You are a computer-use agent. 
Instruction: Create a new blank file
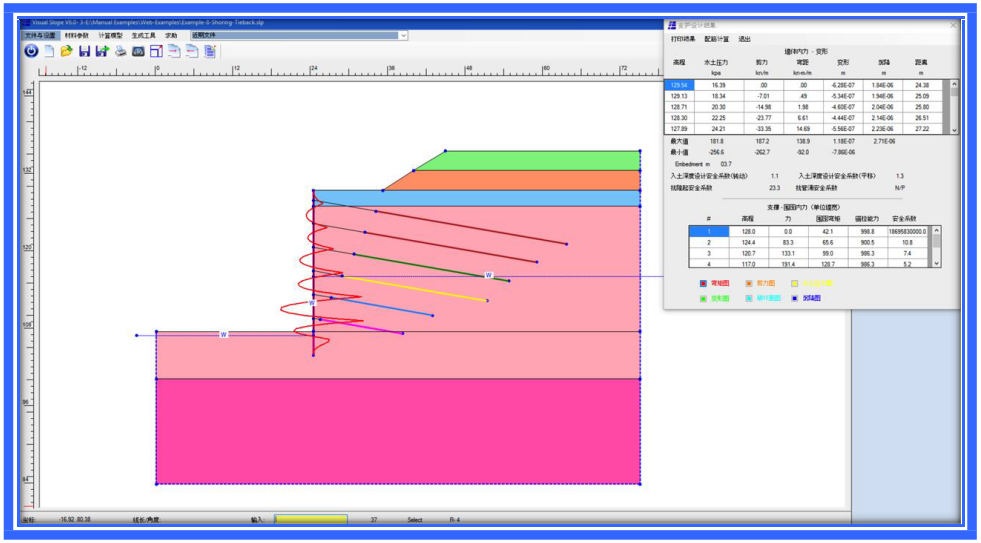click(x=49, y=51)
